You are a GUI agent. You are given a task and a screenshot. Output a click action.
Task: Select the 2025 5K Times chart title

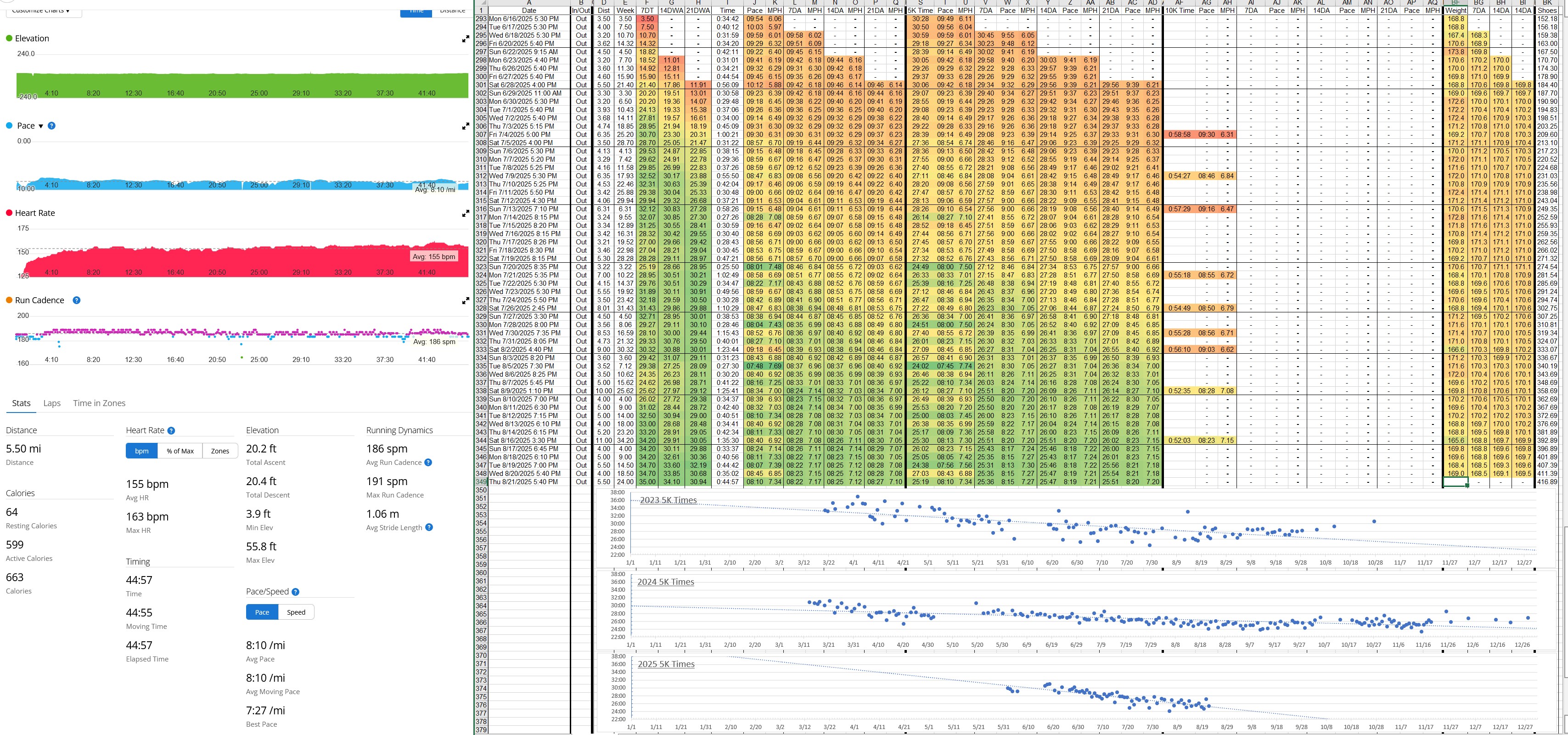coord(666,664)
